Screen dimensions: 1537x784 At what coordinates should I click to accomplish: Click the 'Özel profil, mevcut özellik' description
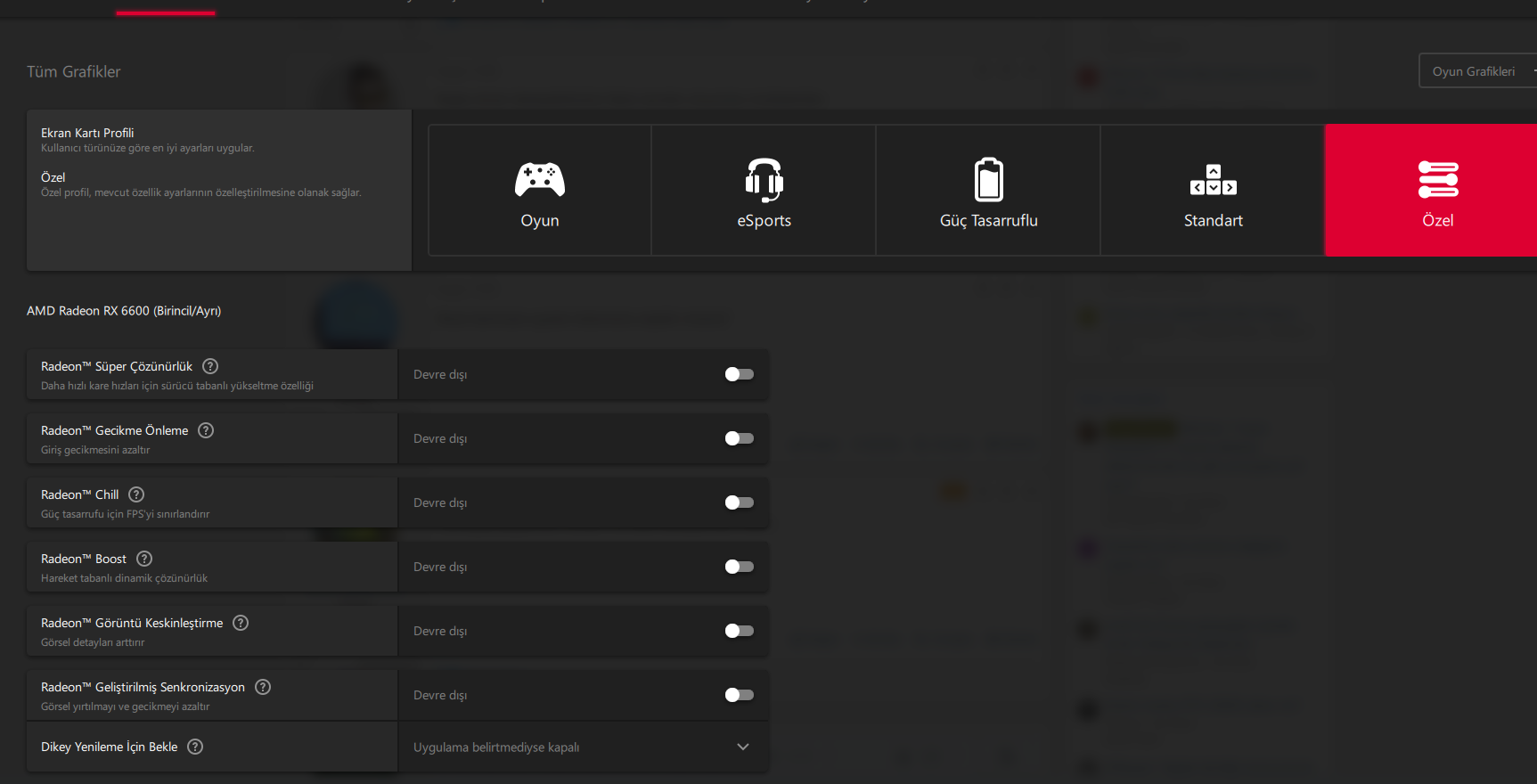tap(201, 192)
